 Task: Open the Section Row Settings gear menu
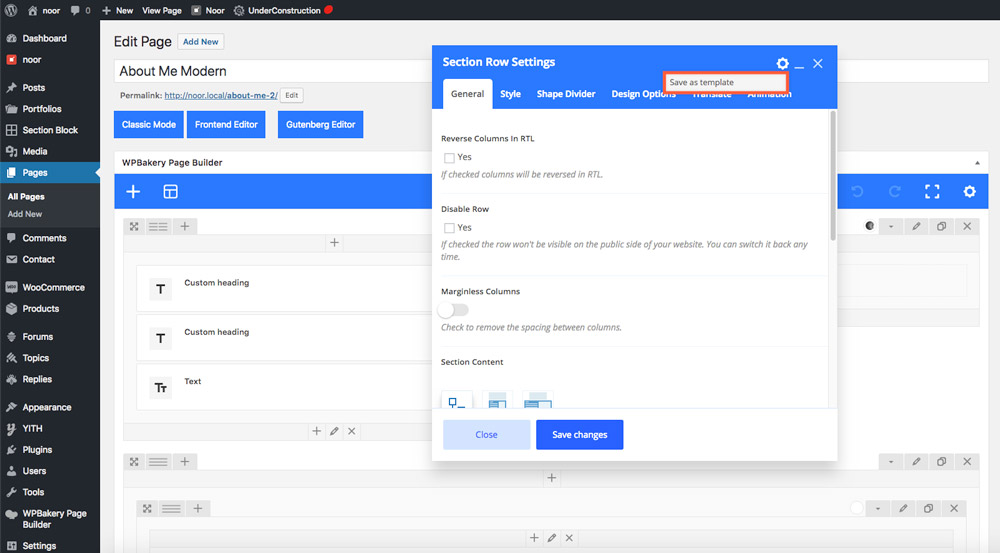point(783,63)
